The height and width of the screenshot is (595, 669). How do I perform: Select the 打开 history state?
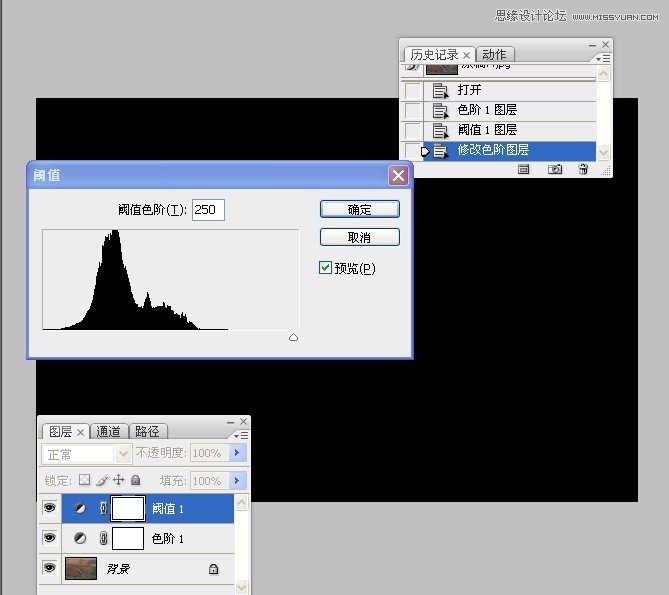click(x=469, y=90)
